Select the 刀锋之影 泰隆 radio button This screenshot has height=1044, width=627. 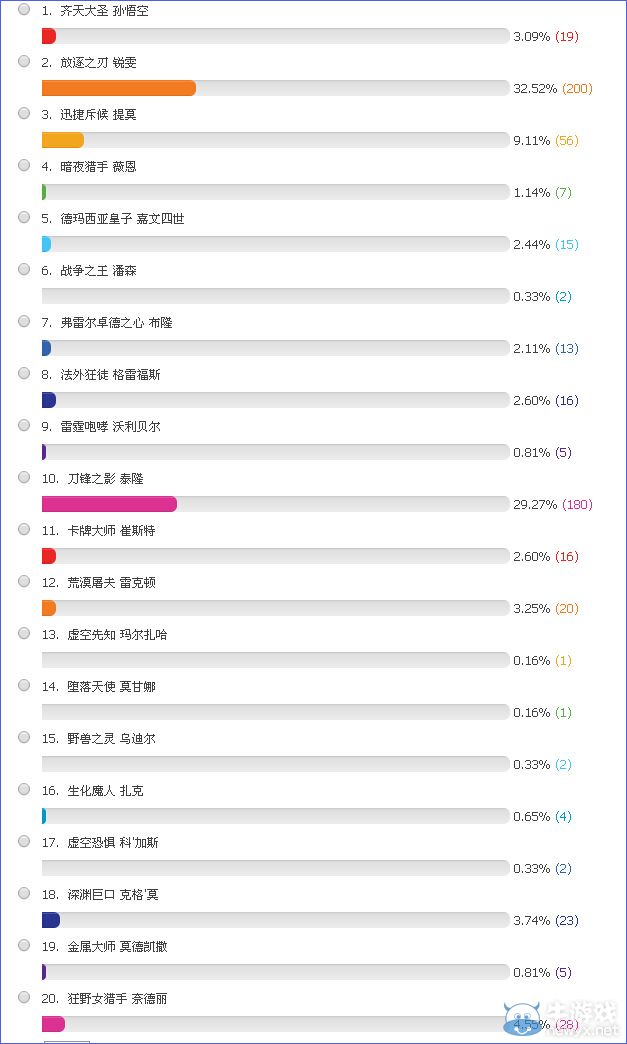pos(23,477)
